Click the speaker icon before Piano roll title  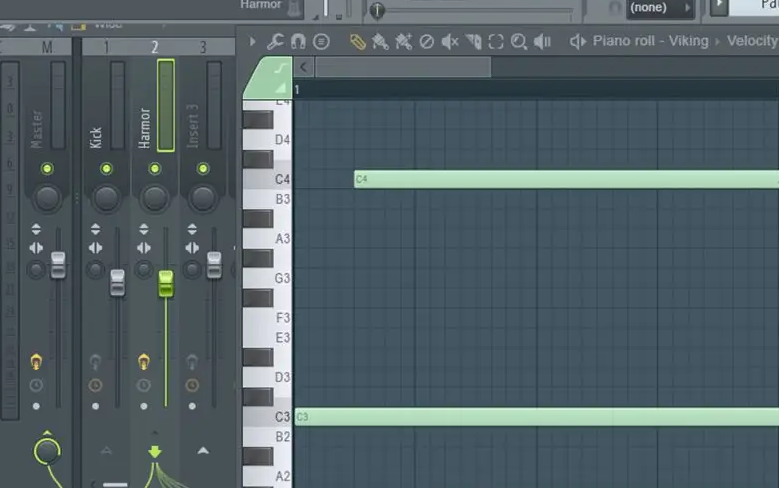point(578,41)
